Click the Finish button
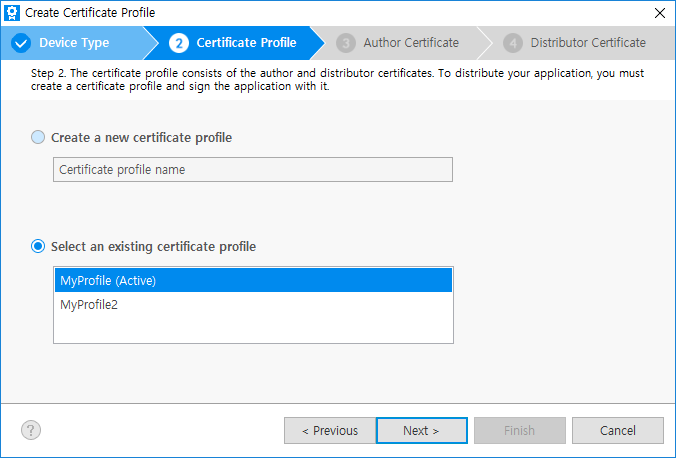Screen dimensions: 676x458 tap(519, 431)
